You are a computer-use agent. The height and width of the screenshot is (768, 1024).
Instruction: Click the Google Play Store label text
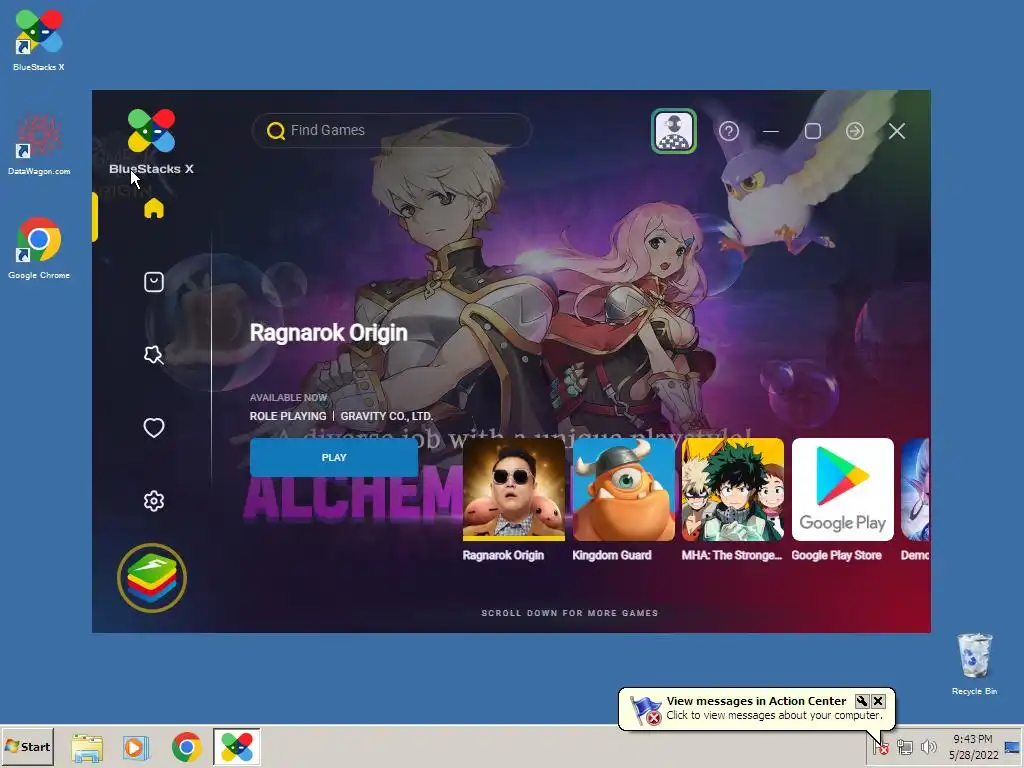(x=837, y=555)
